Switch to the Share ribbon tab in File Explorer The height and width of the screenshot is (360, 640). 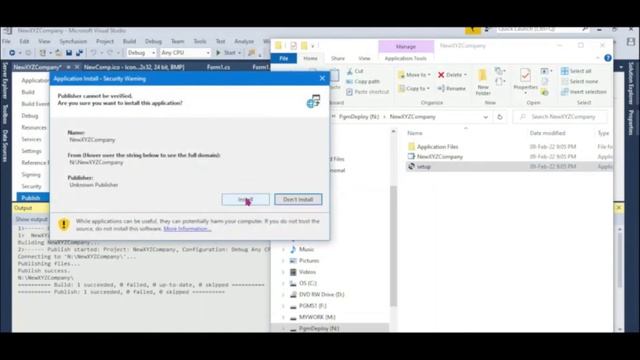(x=338, y=58)
